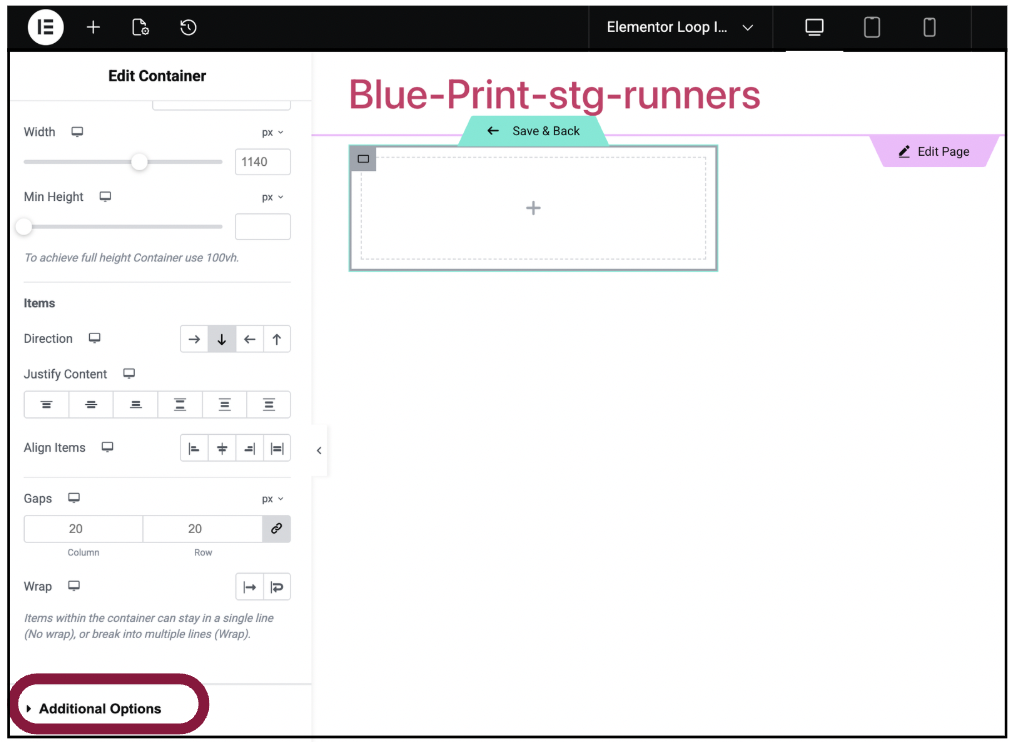Open the page settings document icon
Screen dimensions: 1010x742
140,27
